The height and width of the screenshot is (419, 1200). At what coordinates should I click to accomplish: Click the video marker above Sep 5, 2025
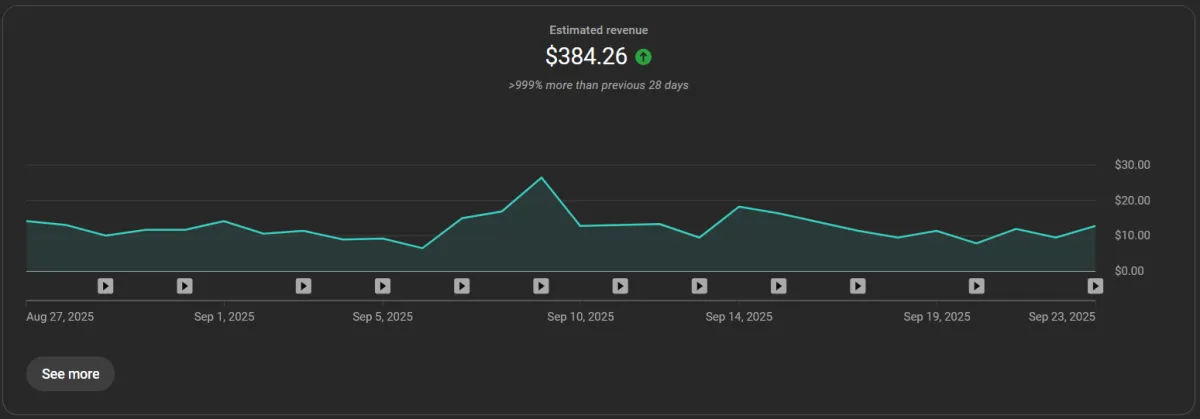[382, 286]
